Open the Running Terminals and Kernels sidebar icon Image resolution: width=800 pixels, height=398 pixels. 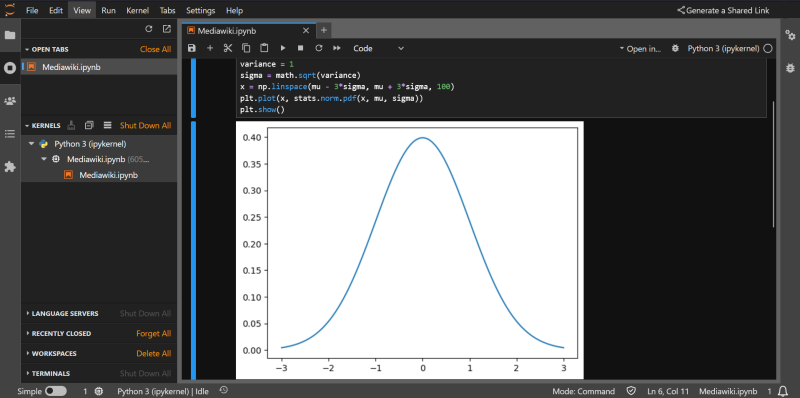coord(10,68)
